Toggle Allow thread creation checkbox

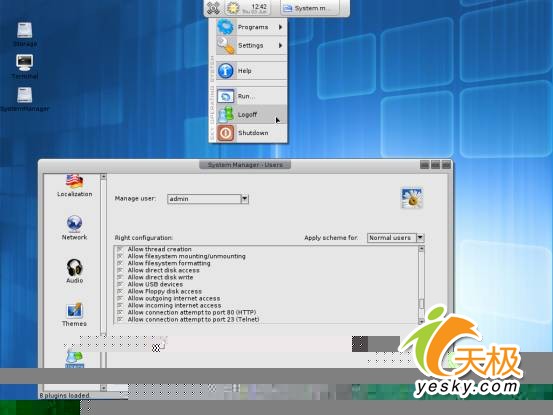(x=120, y=249)
